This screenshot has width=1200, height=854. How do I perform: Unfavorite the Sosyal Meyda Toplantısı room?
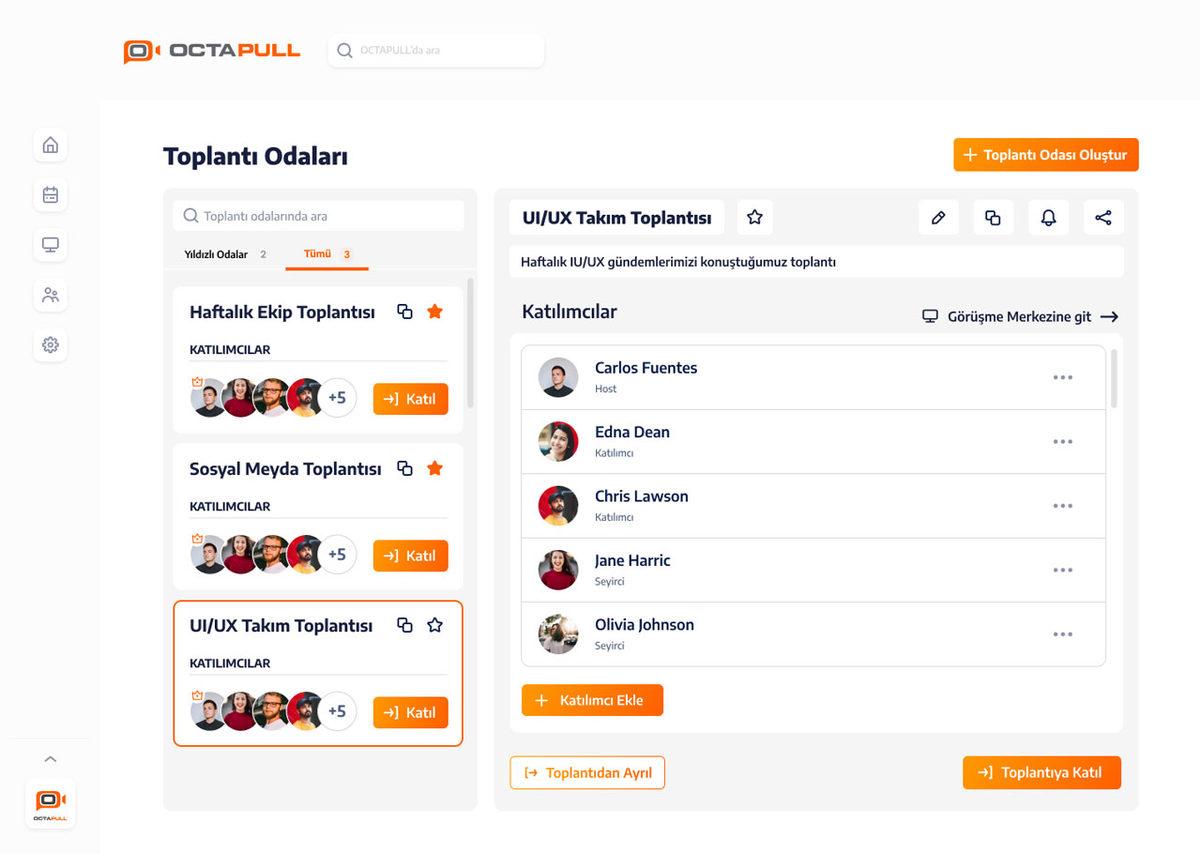[434, 468]
